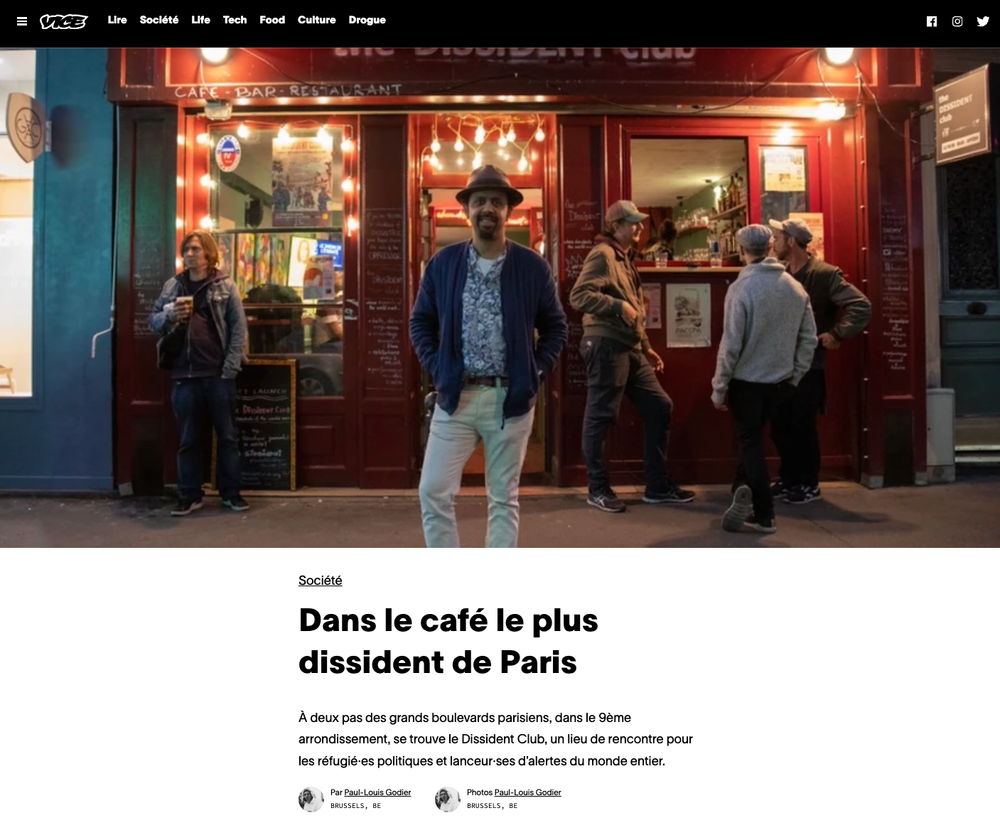Open Paul-Louis Godier link after Photos

click(527, 792)
